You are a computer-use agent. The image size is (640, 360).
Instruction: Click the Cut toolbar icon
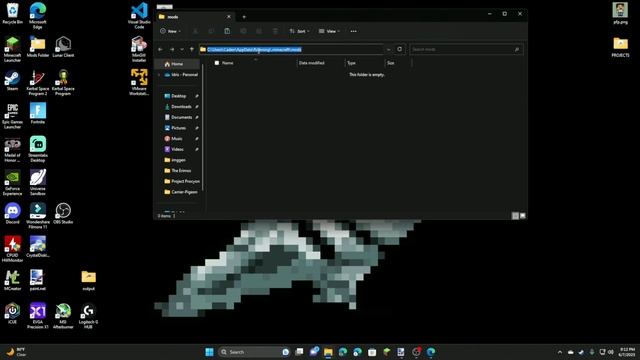point(196,31)
